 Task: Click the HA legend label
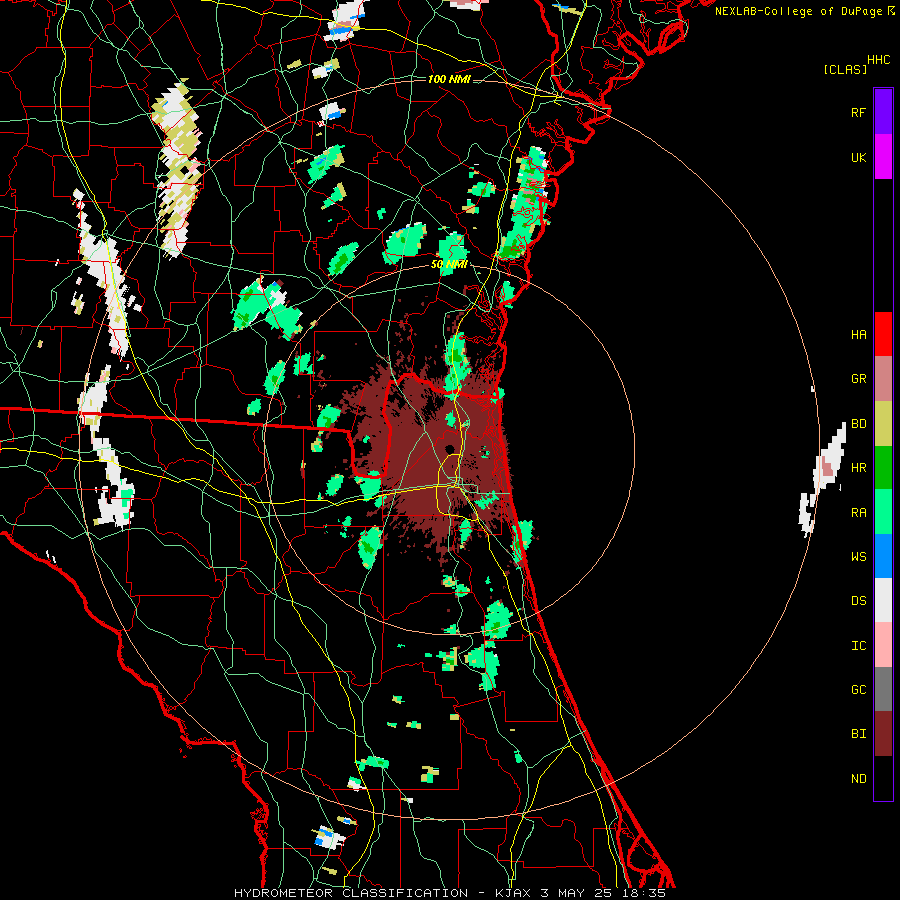858,334
